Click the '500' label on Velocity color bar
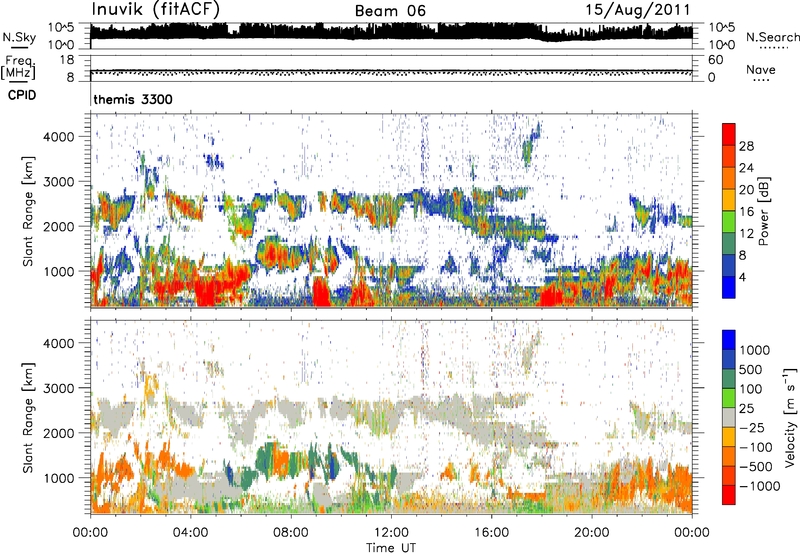The image size is (800, 554). click(x=750, y=370)
